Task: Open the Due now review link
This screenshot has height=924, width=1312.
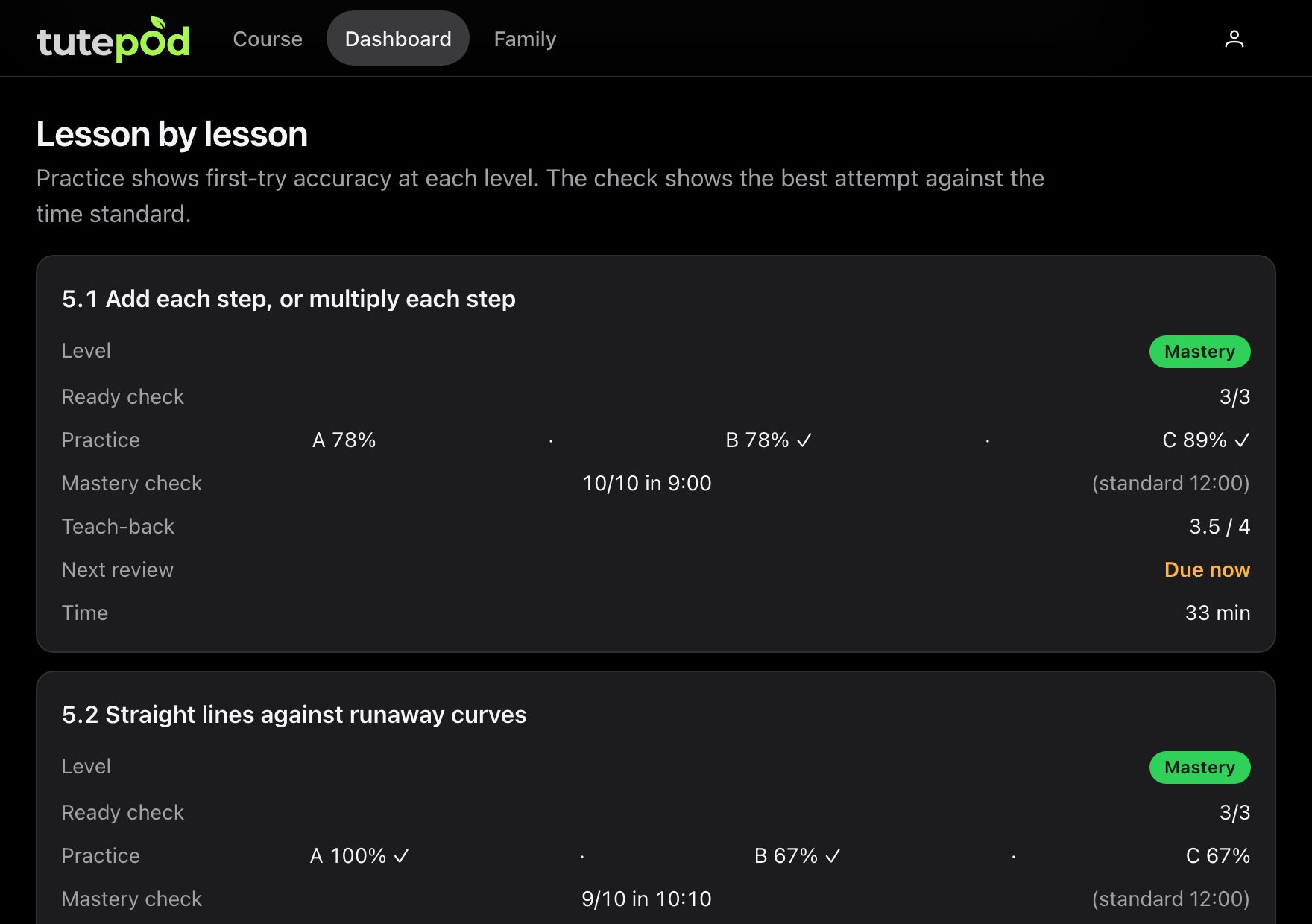Action: pyautogui.click(x=1207, y=570)
